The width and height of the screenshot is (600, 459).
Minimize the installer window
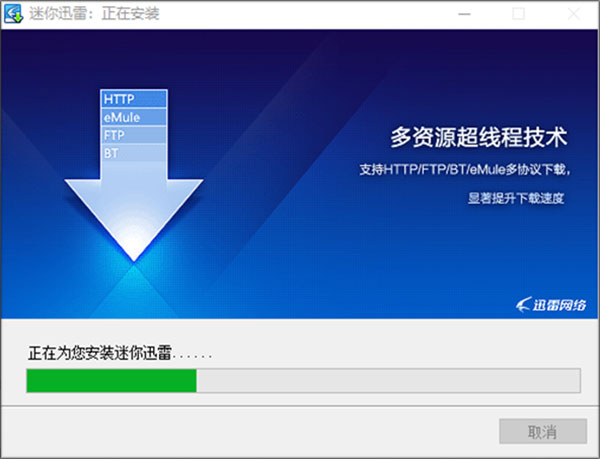click(x=465, y=14)
